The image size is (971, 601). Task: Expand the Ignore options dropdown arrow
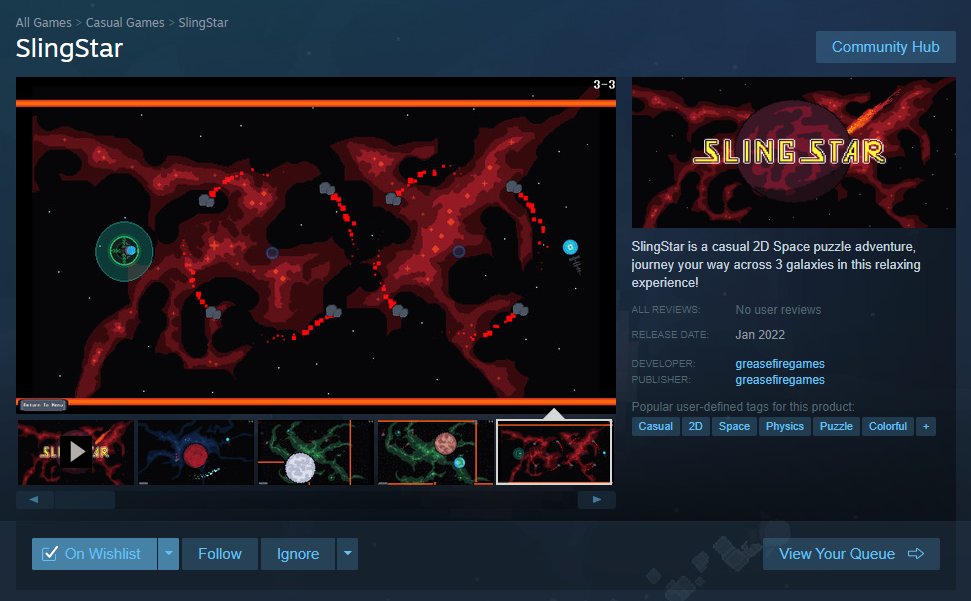347,554
